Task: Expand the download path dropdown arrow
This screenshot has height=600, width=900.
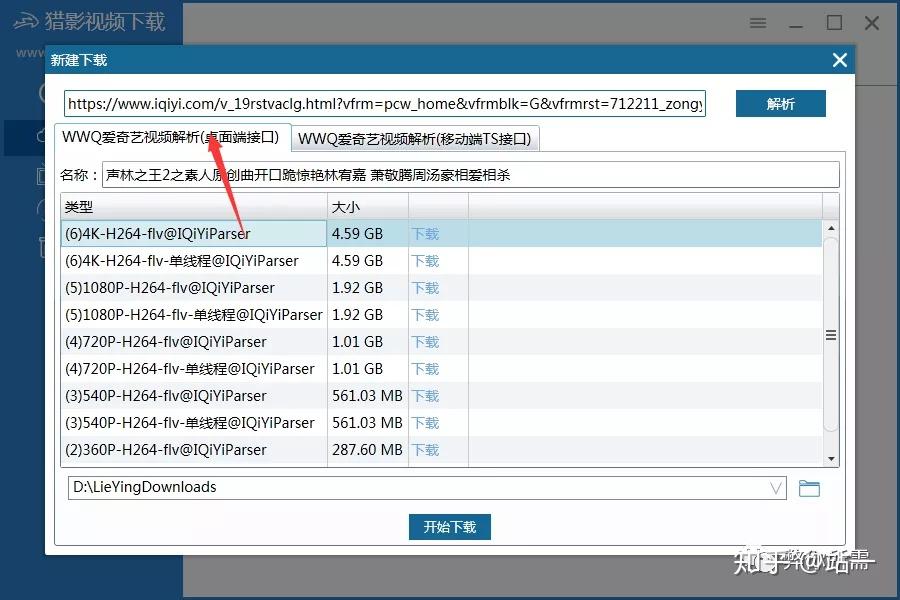Action: [775, 488]
